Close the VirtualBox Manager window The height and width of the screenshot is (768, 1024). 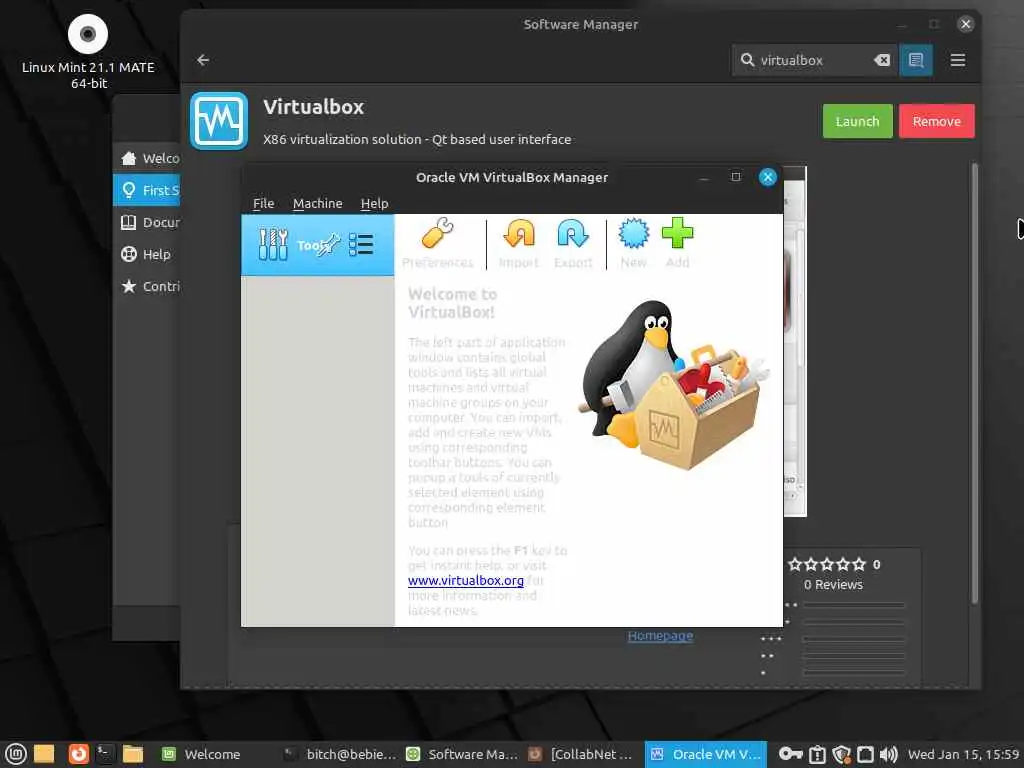768,177
